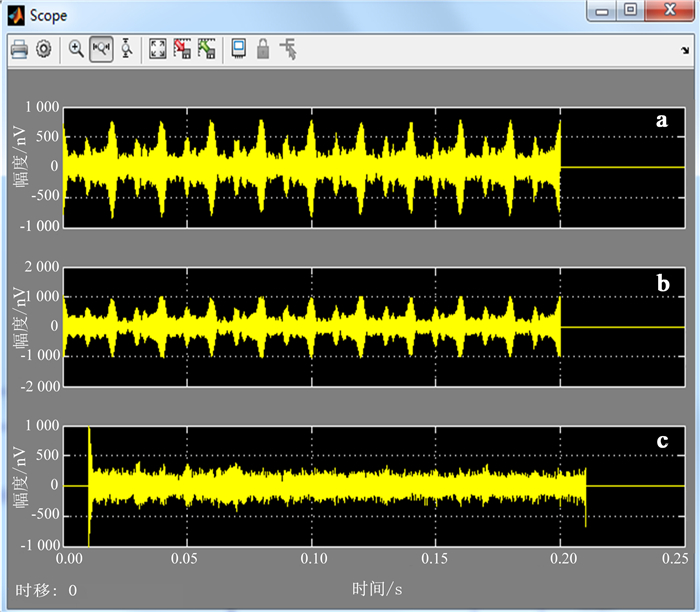The width and height of the screenshot is (700, 612).
Task: Toggle the Floating scope button
Action: coord(238,48)
